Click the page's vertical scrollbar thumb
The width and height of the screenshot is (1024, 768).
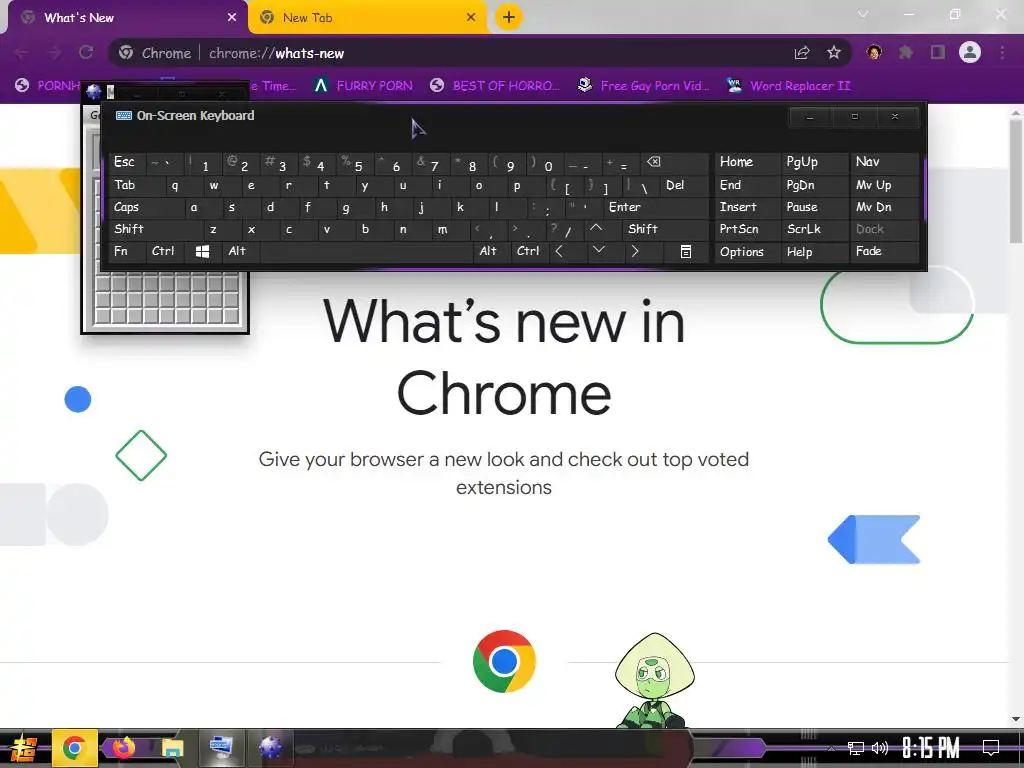point(1016,182)
